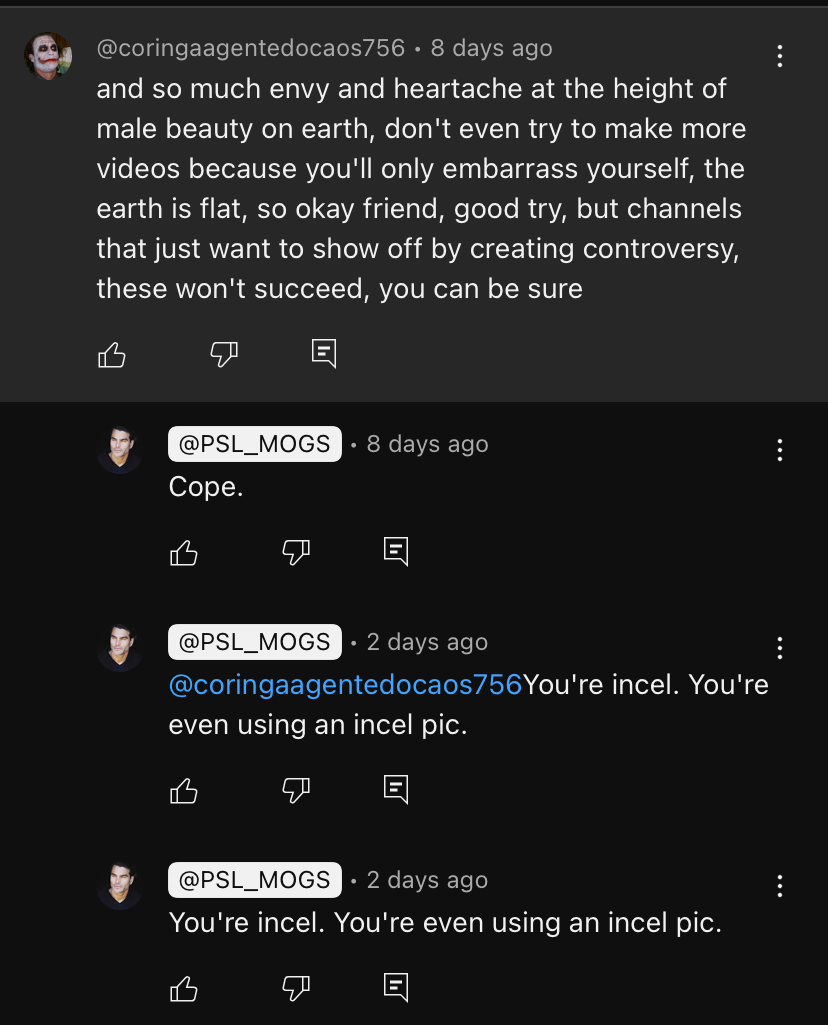Open the blue @coringaagentedocaos756 mention link
Image resolution: width=828 pixels, height=1025 pixels.
click(x=345, y=685)
